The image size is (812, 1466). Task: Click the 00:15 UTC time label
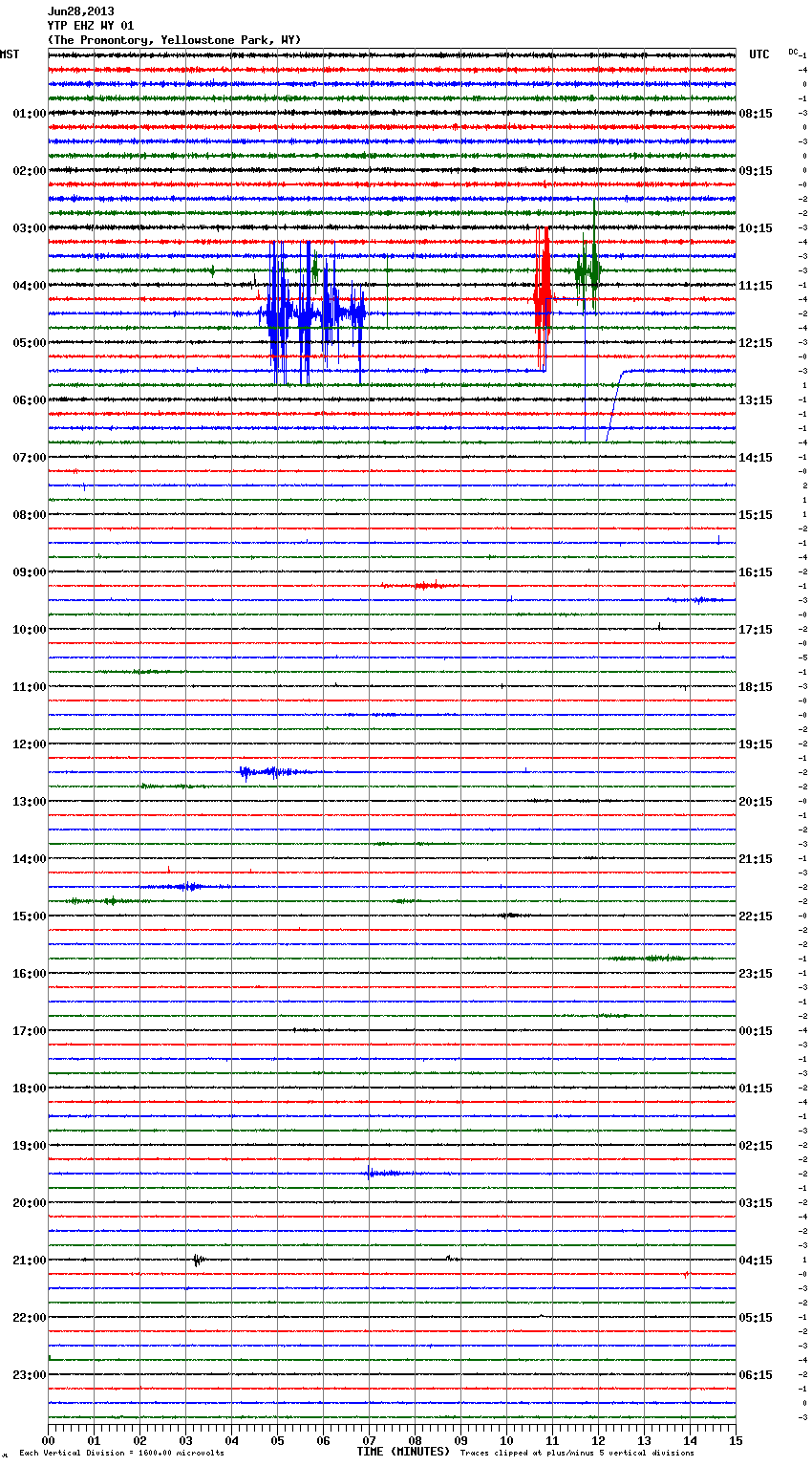756,1031
